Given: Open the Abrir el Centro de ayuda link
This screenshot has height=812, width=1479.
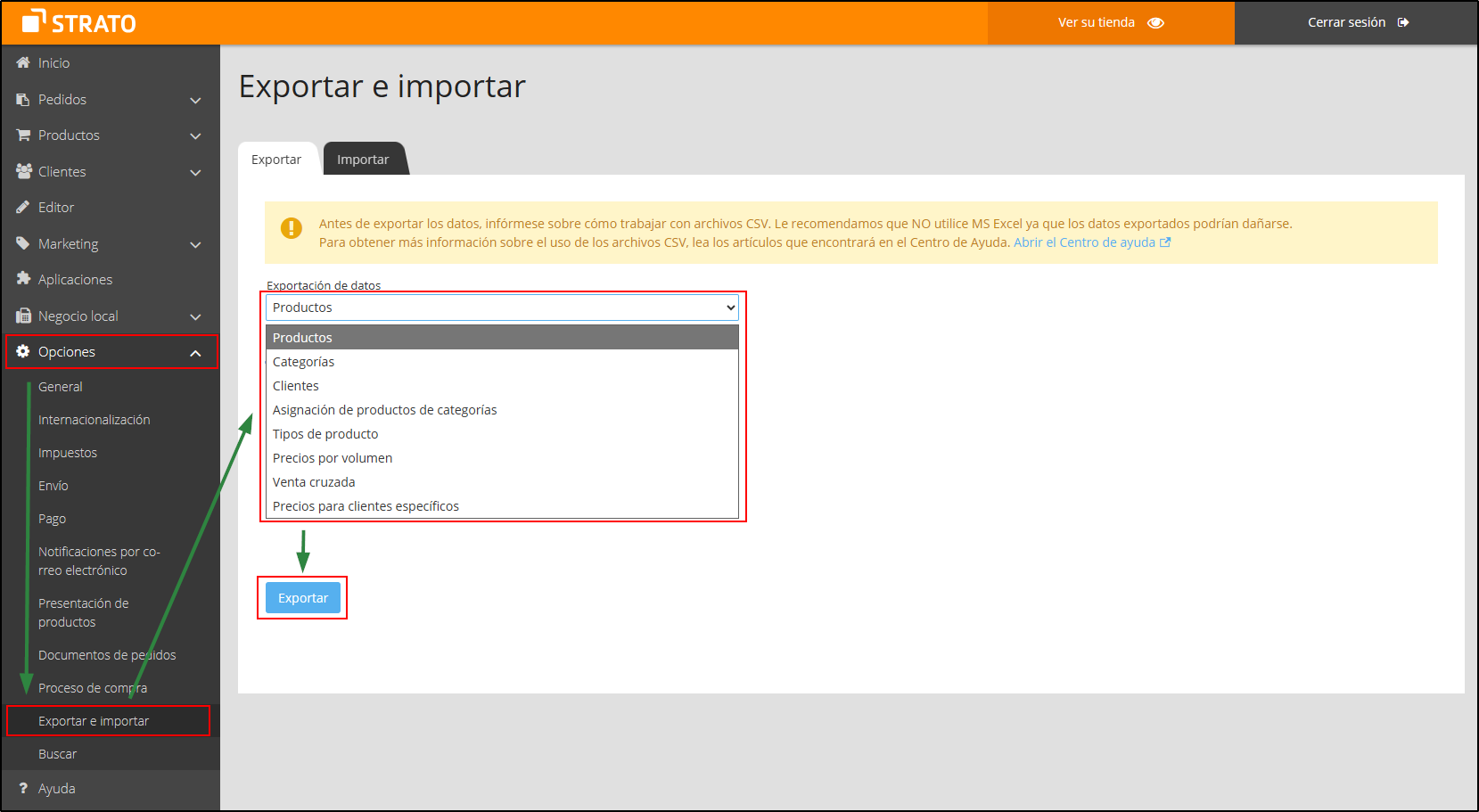Looking at the screenshot, I should (x=1086, y=242).
